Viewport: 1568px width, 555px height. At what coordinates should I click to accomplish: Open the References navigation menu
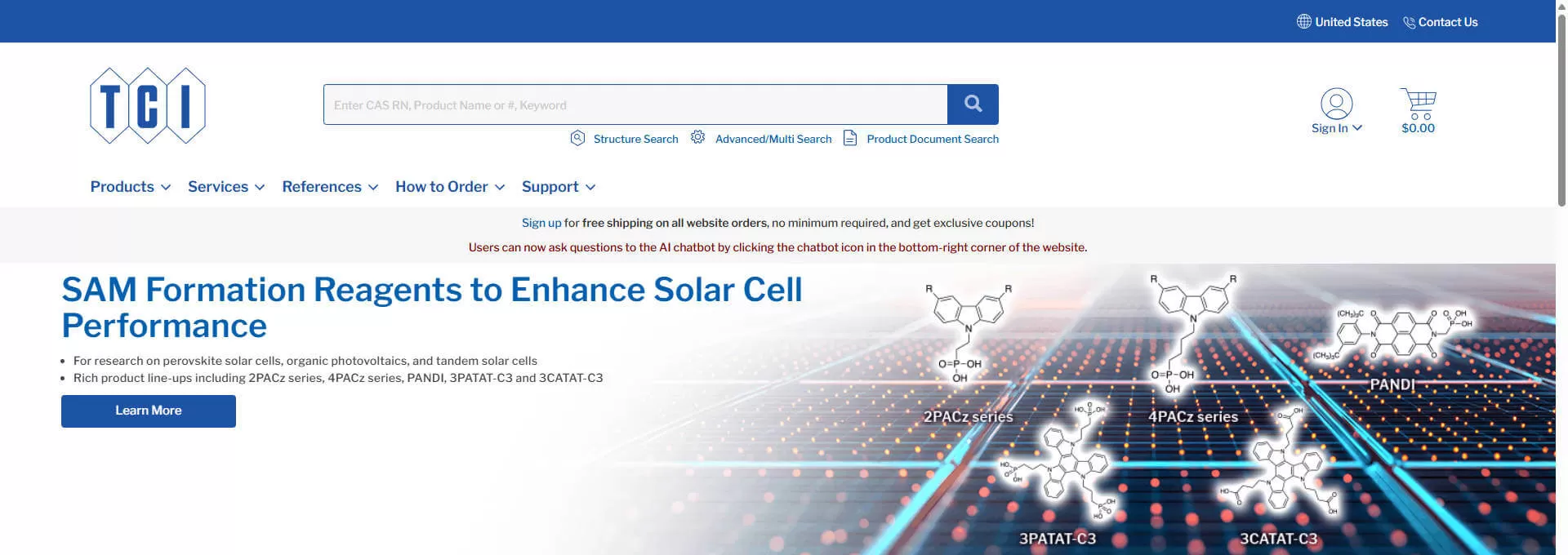[330, 187]
